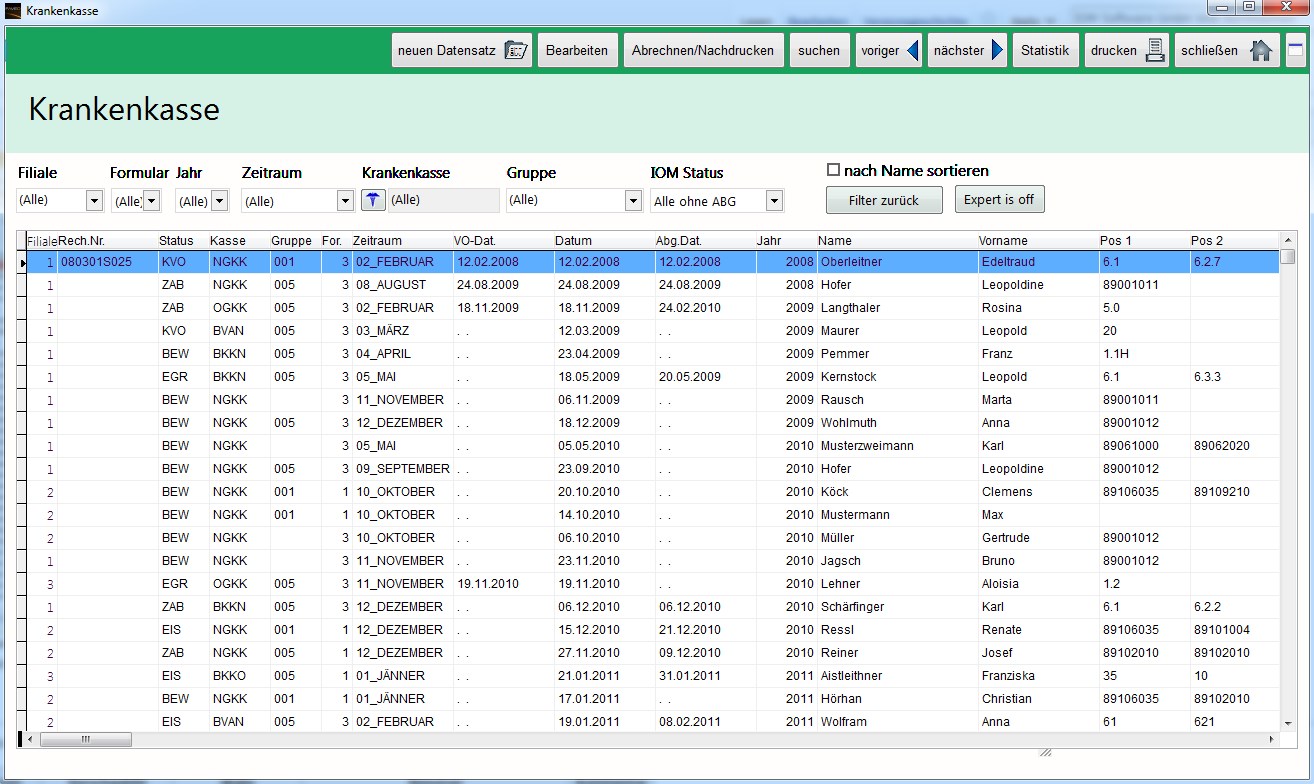This screenshot has height=784, width=1314.
Task: Open Krankenkasse lookup via caduceus icon
Action: coord(373,200)
